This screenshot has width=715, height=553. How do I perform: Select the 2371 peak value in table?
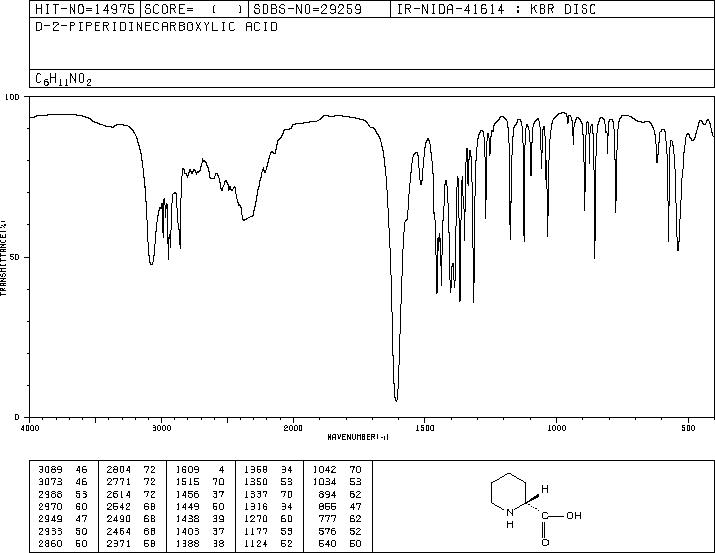coord(119,544)
